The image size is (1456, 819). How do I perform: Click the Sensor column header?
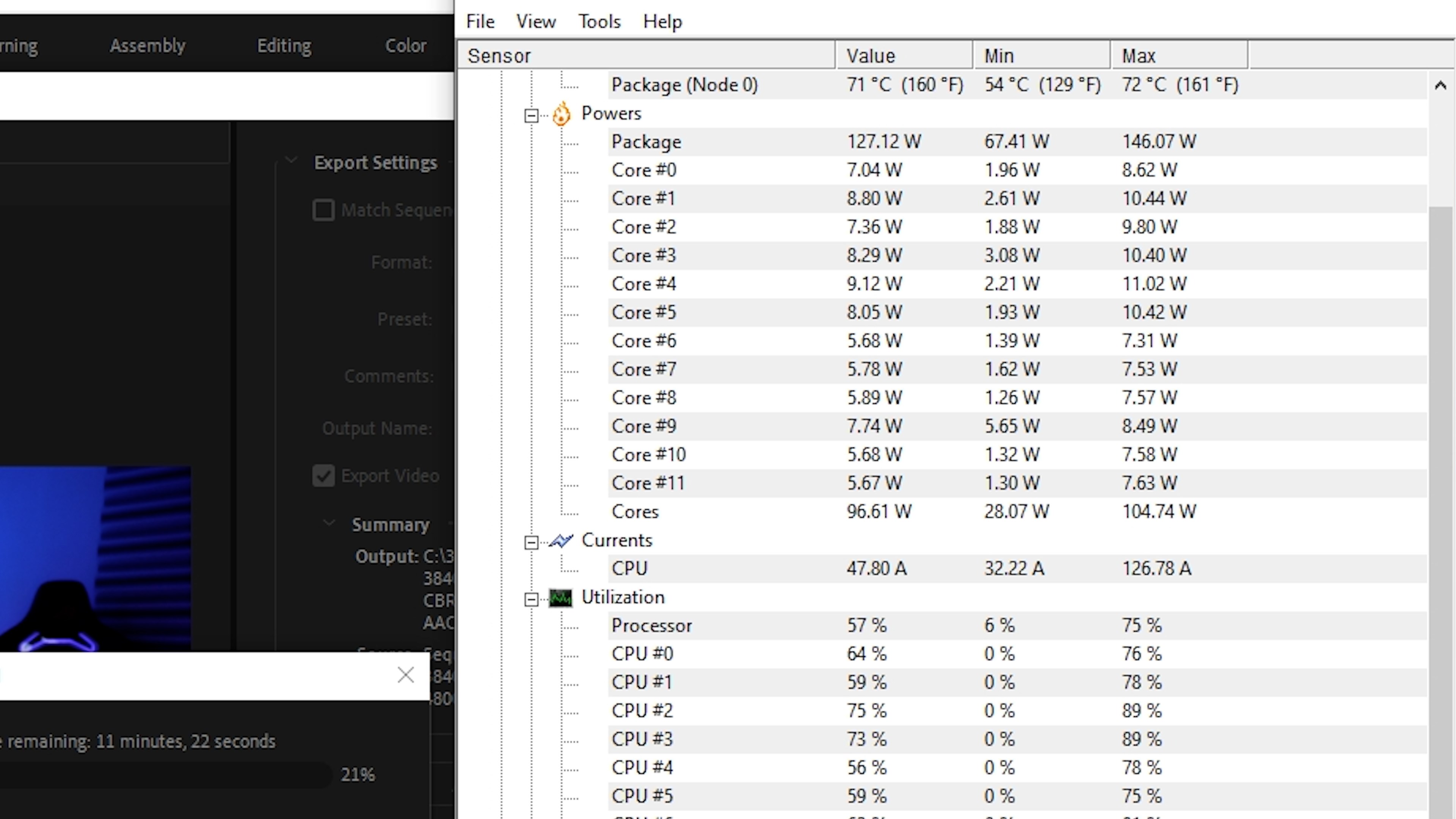[646, 55]
